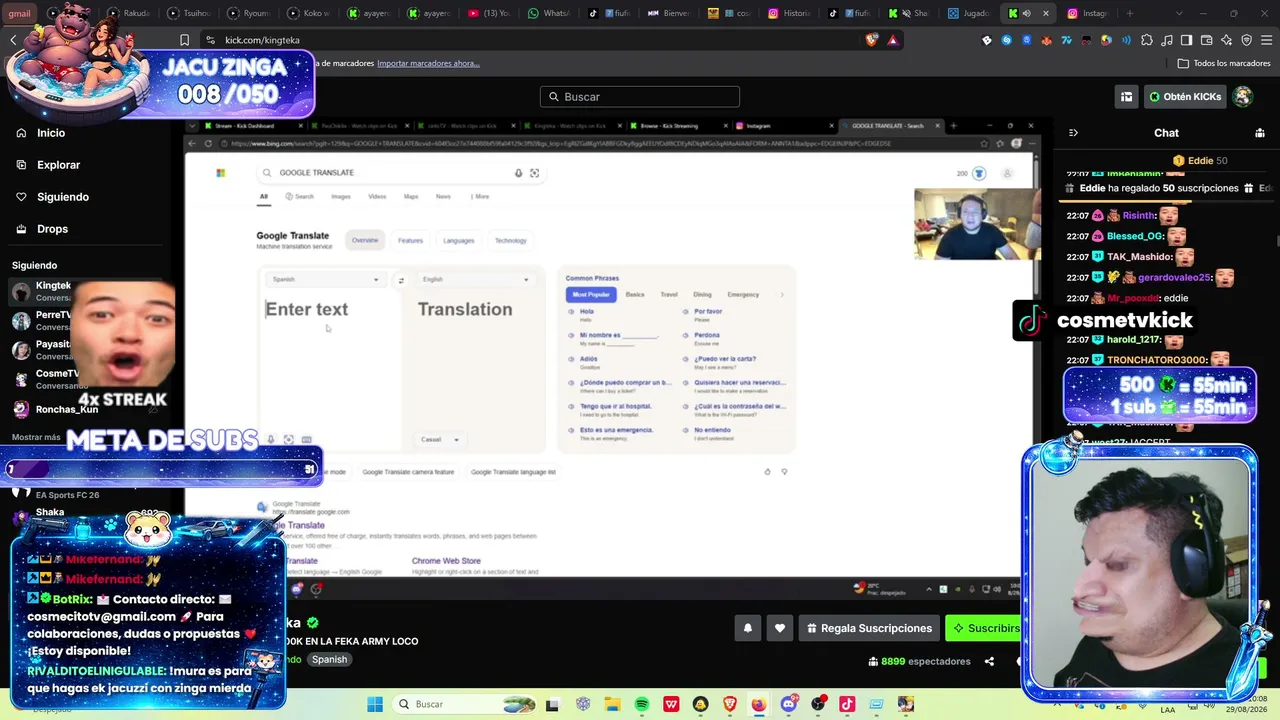Open WPS Office from the taskbar
Image resolution: width=1280 pixels, height=720 pixels.
point(671,704)
